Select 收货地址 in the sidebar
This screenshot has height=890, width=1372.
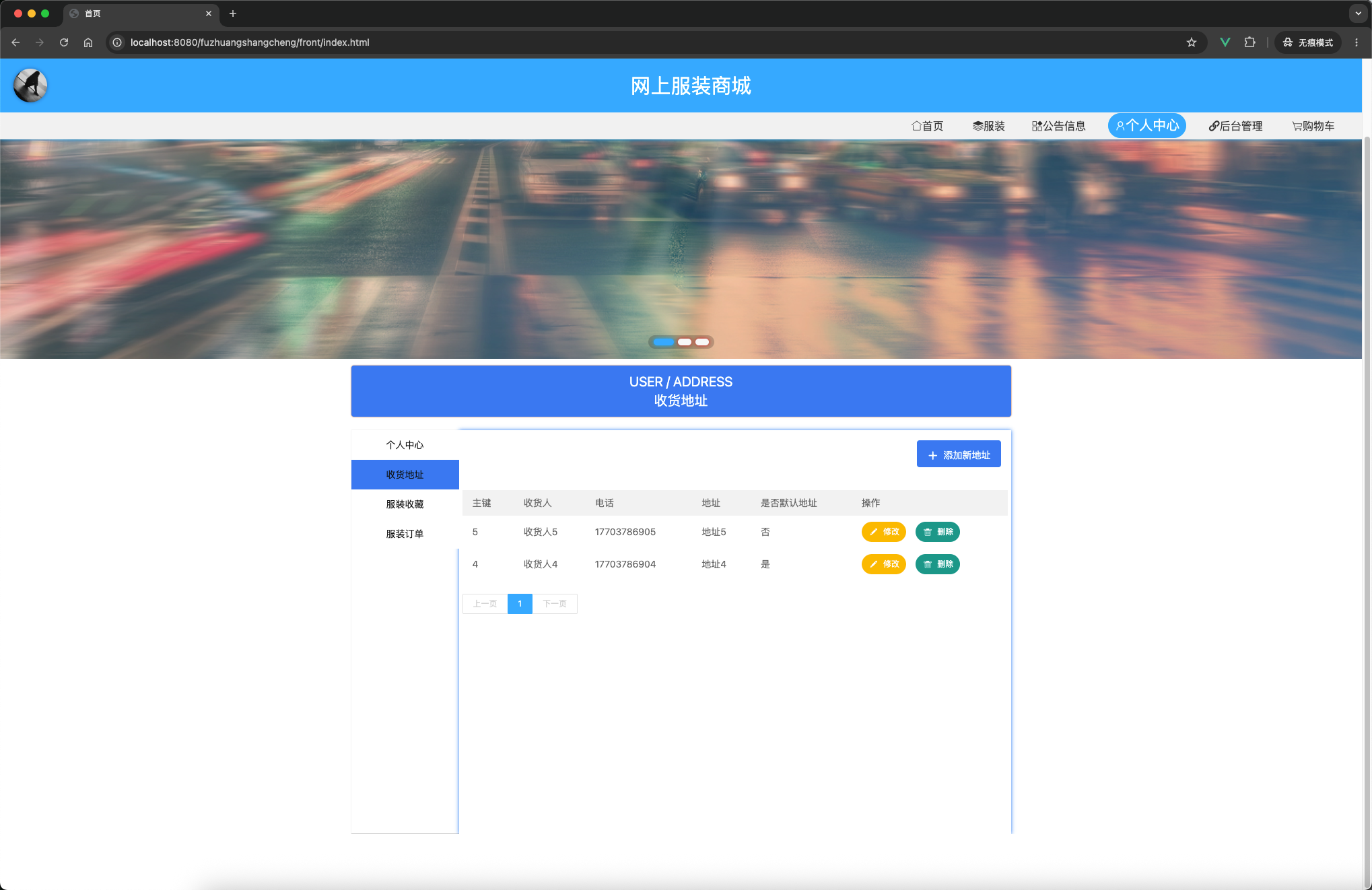(x=405, y=475)
